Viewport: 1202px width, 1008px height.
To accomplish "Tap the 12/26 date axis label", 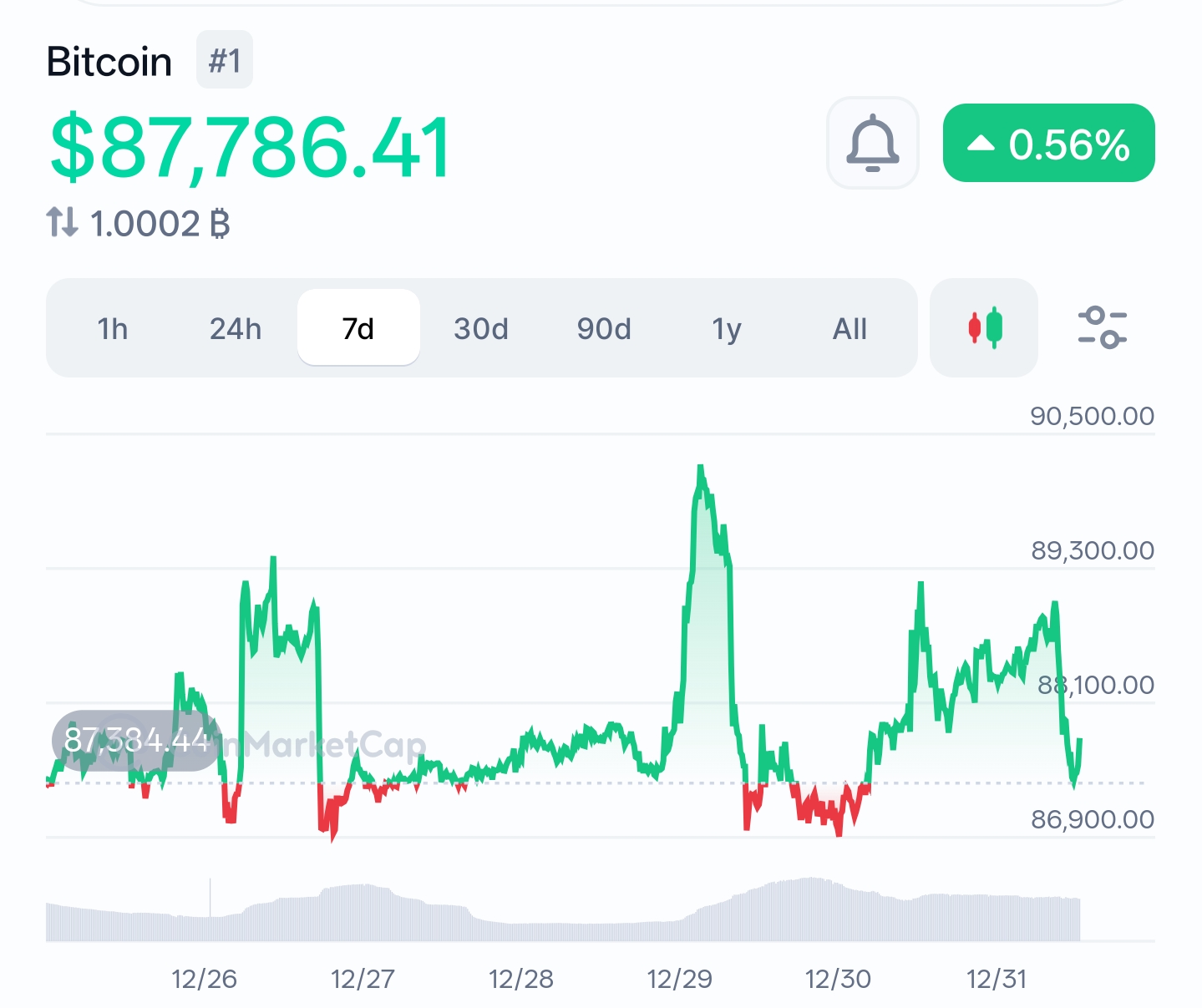I will pos(204,979).
